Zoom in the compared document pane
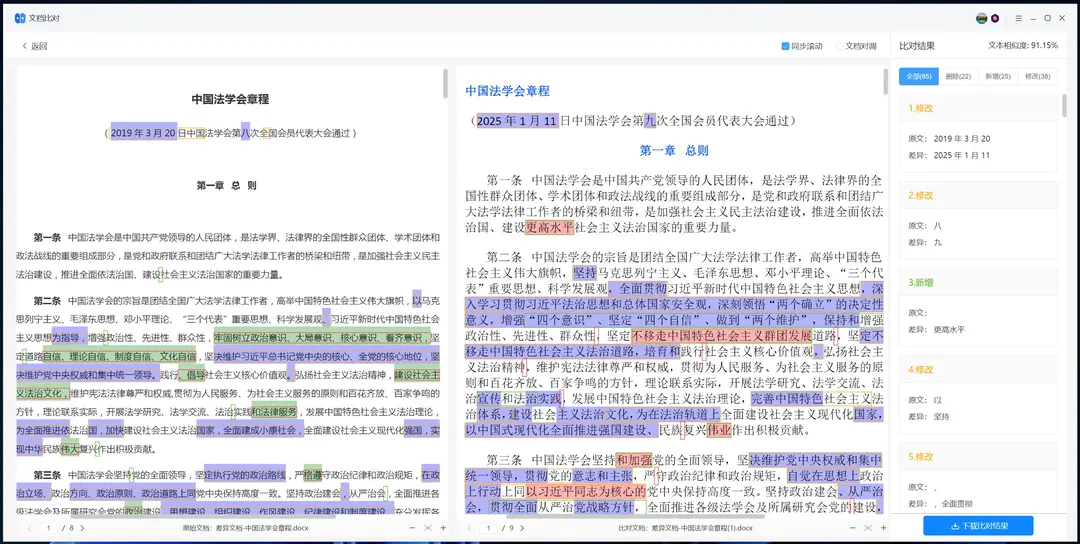Image resolution: width=1080 pixels, height=544 pixels. click(x=883, y=528)
